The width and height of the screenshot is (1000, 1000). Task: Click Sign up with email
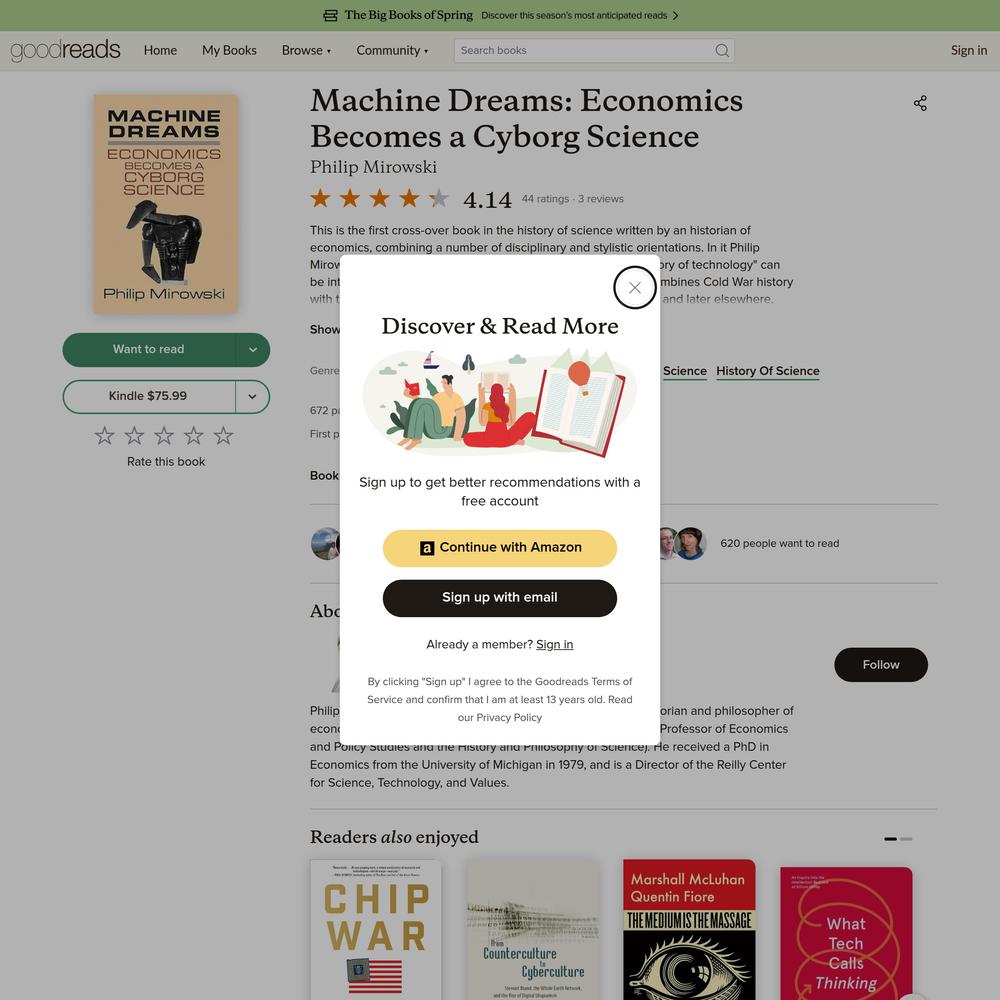point(499,598)
